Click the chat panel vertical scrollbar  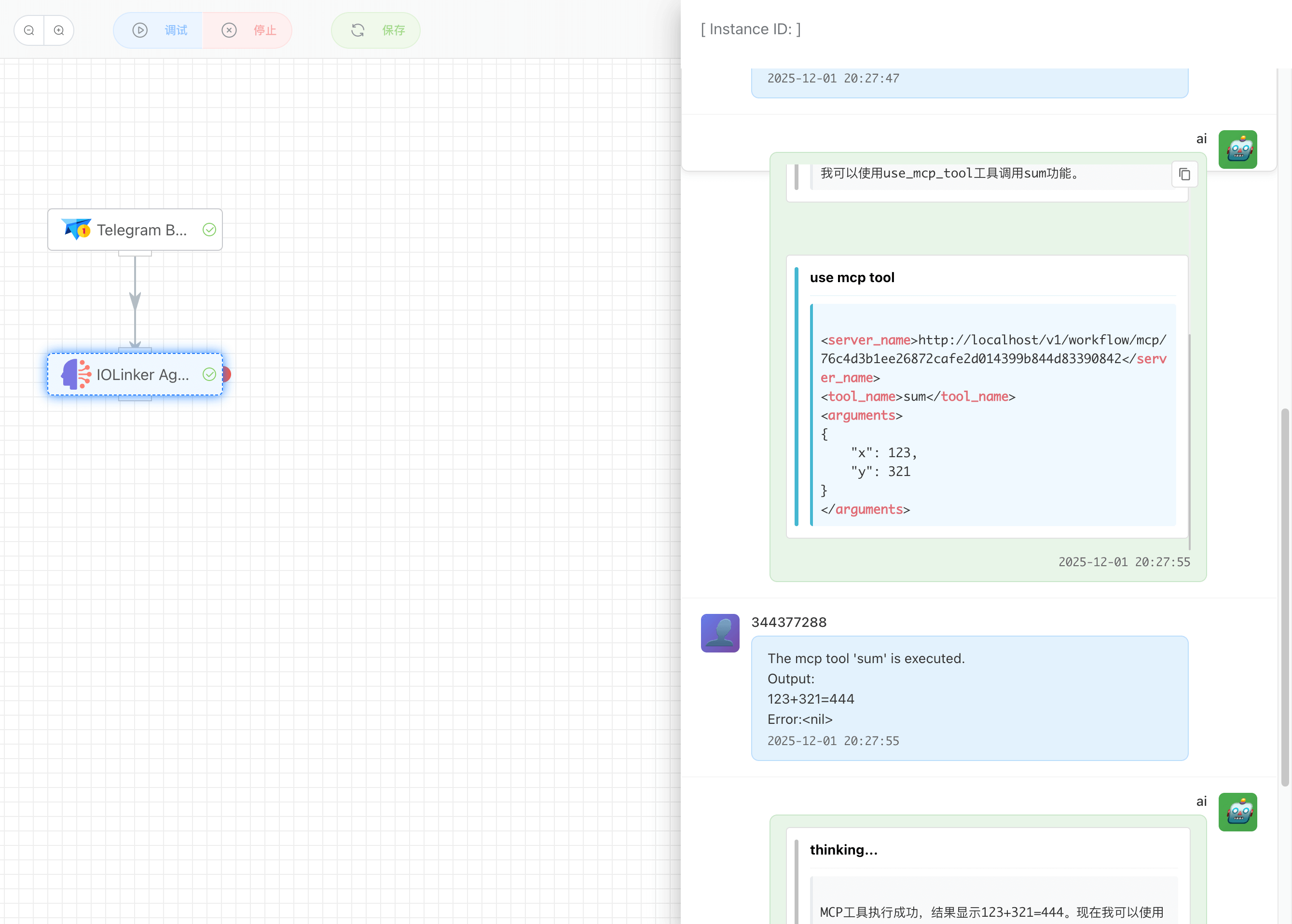click(1285, 598)
